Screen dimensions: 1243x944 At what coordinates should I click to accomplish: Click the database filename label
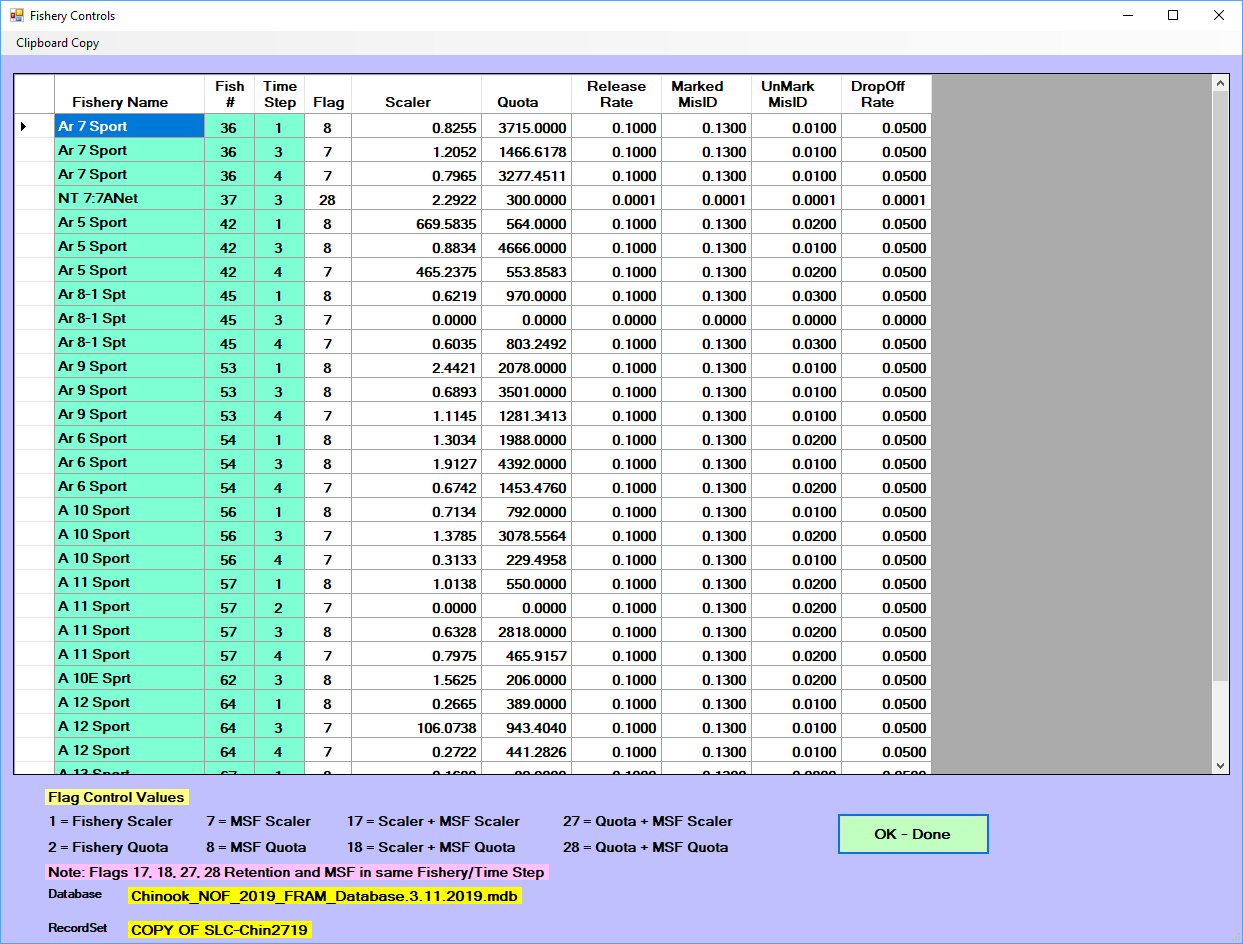325,896
